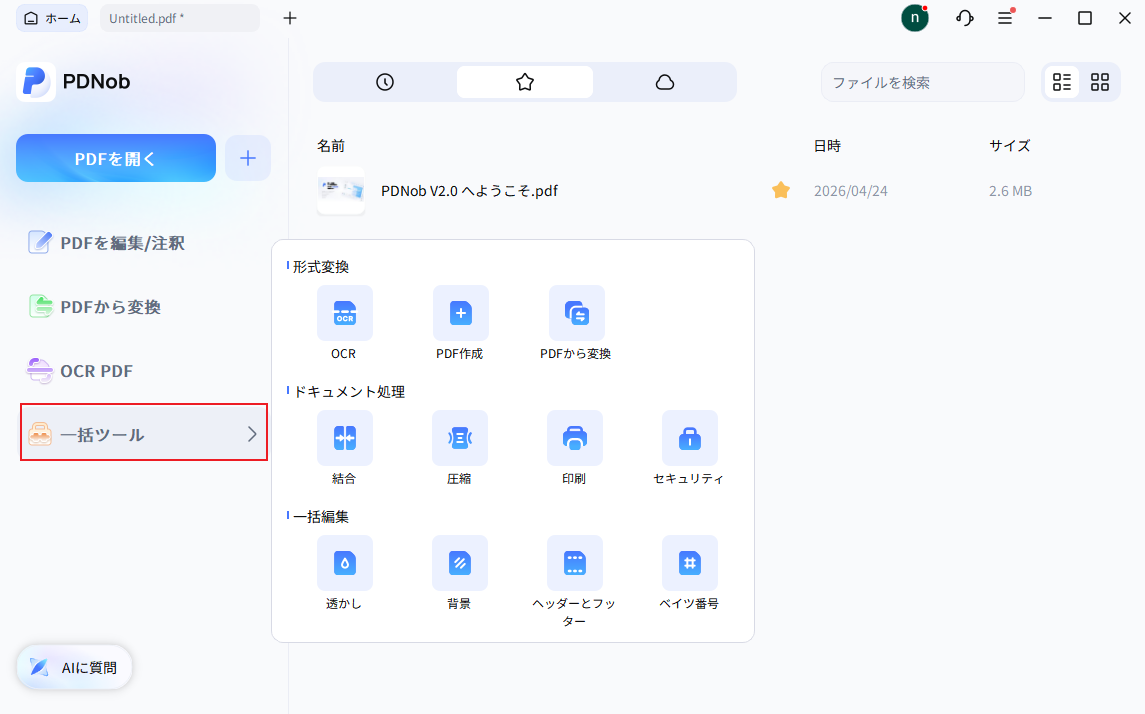Switch to list view layout

[1062, 82]
